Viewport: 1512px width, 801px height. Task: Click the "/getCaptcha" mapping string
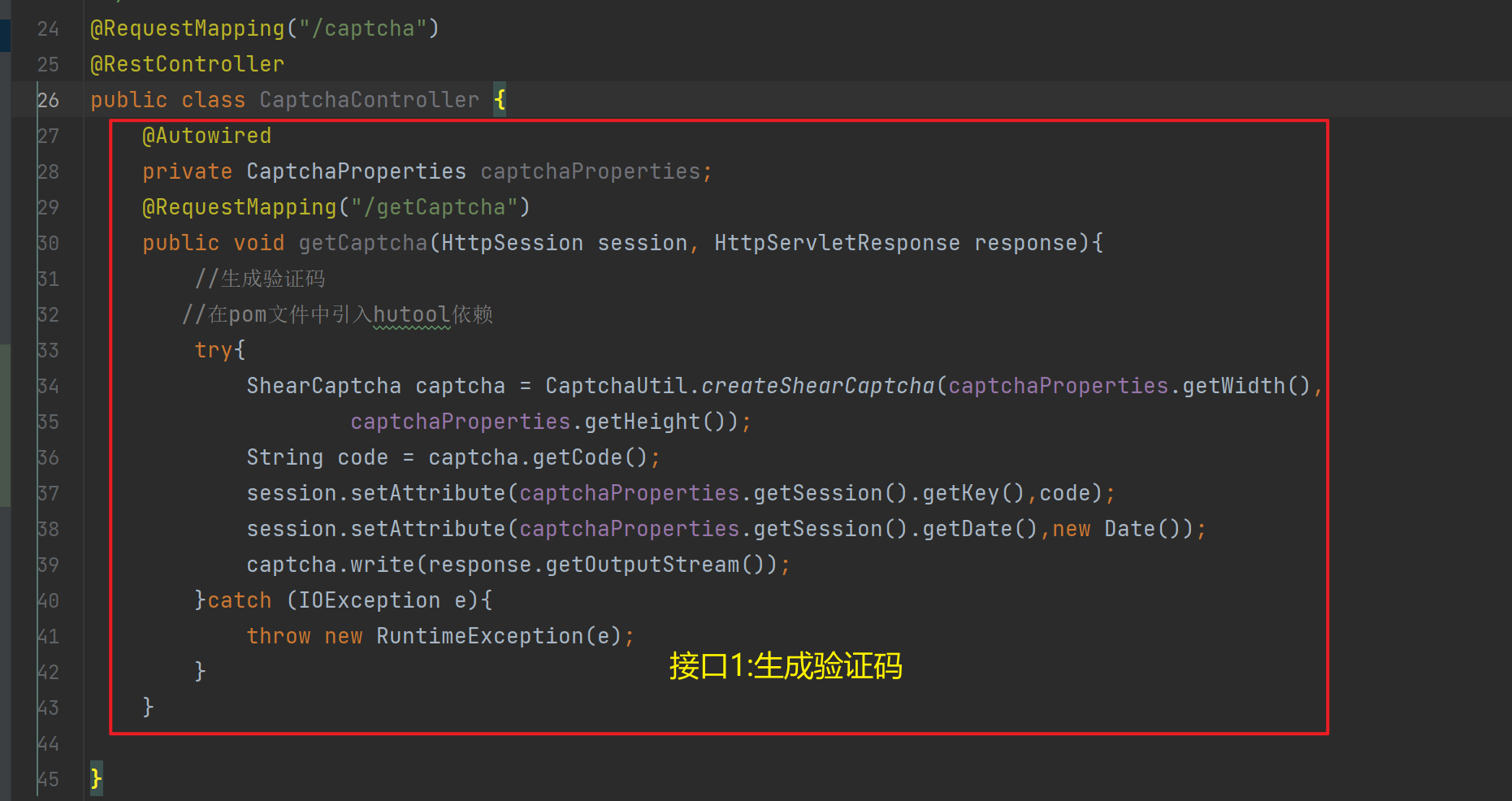pos(435,207)
